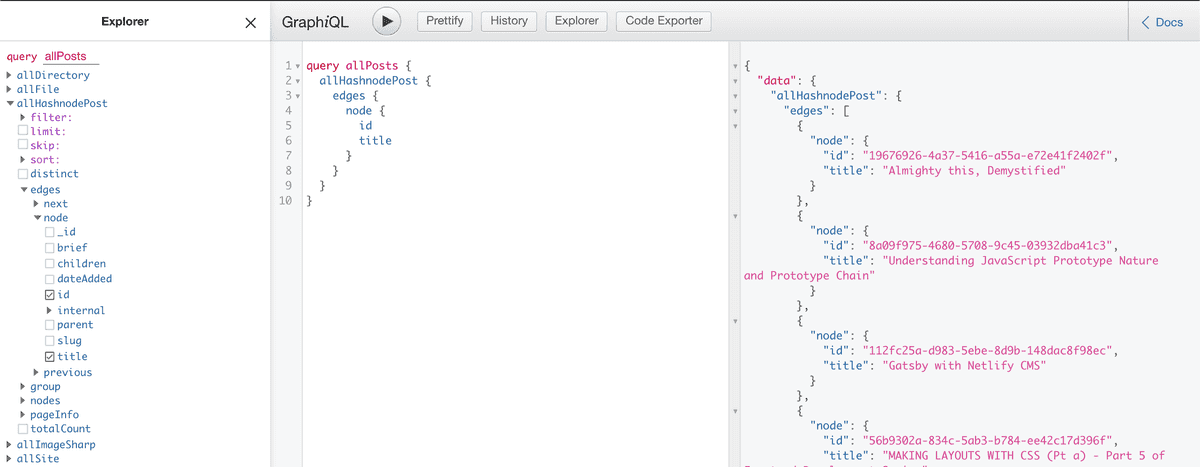Expand the pageInfo field

[22, 414]
